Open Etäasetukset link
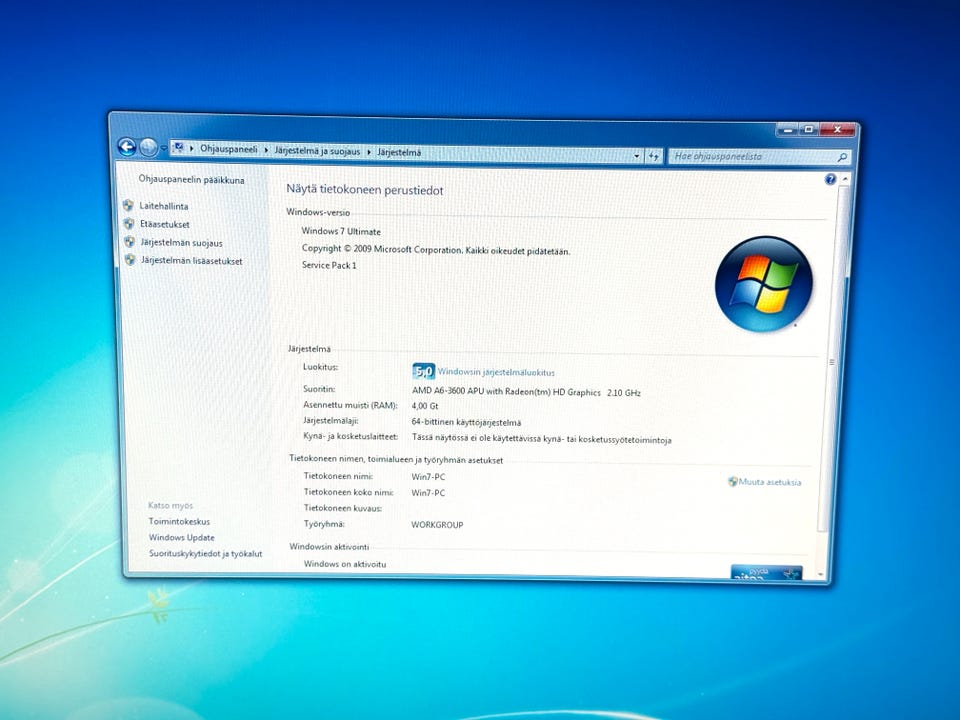This screenshot has width=960, height=720. click(x=165, y=225)
